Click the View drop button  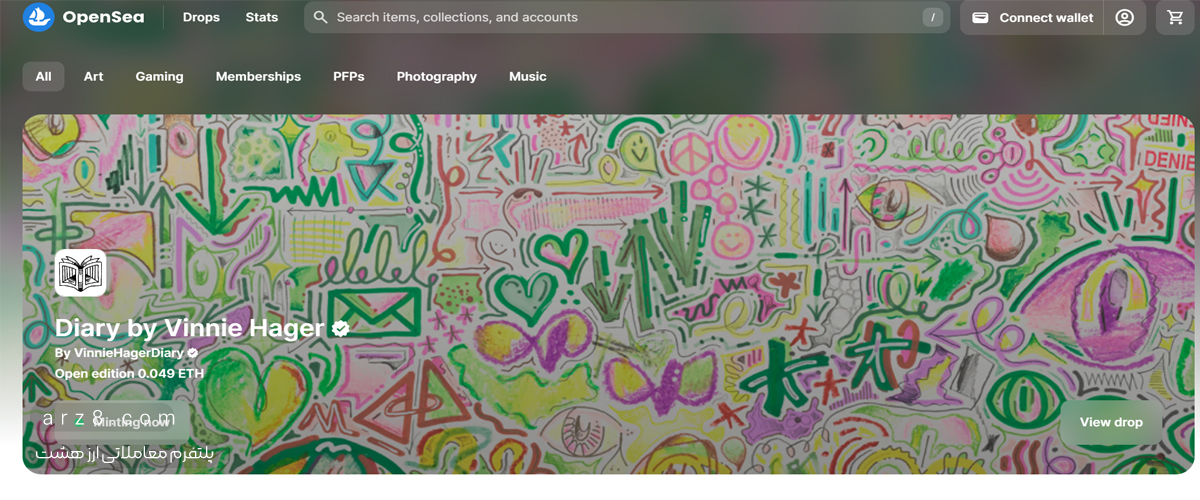1111,422
